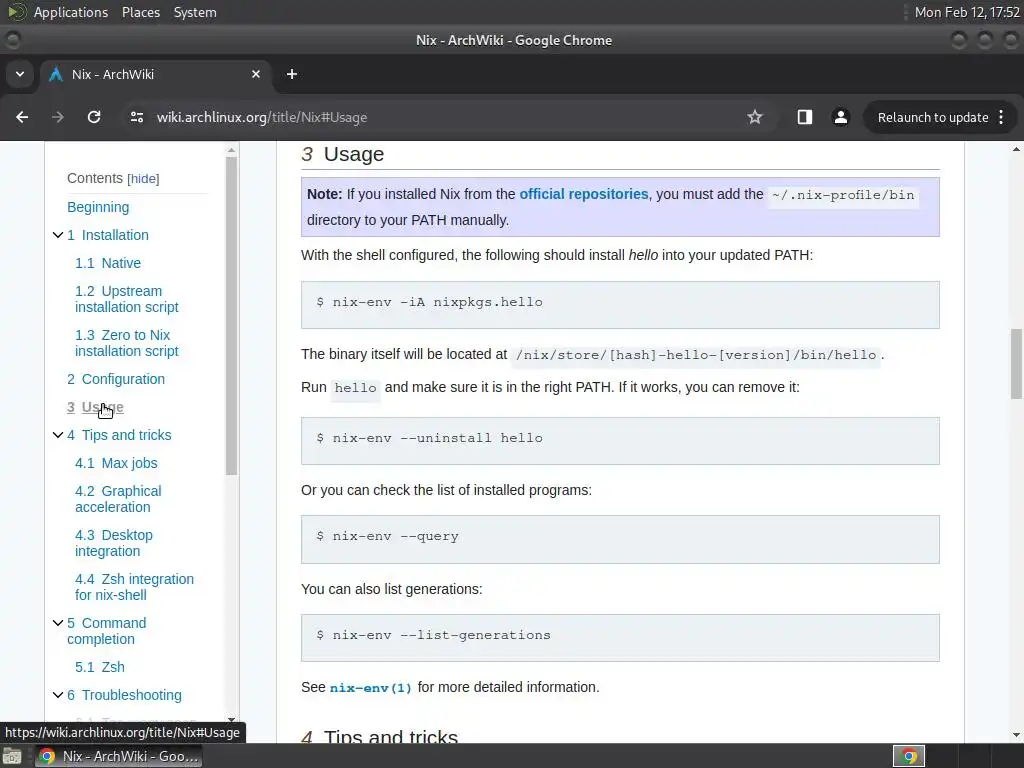Viewport: 1024px width, 768px height.
Task: Click the sidebar scroll up arrow
Action: coord(231,150)
